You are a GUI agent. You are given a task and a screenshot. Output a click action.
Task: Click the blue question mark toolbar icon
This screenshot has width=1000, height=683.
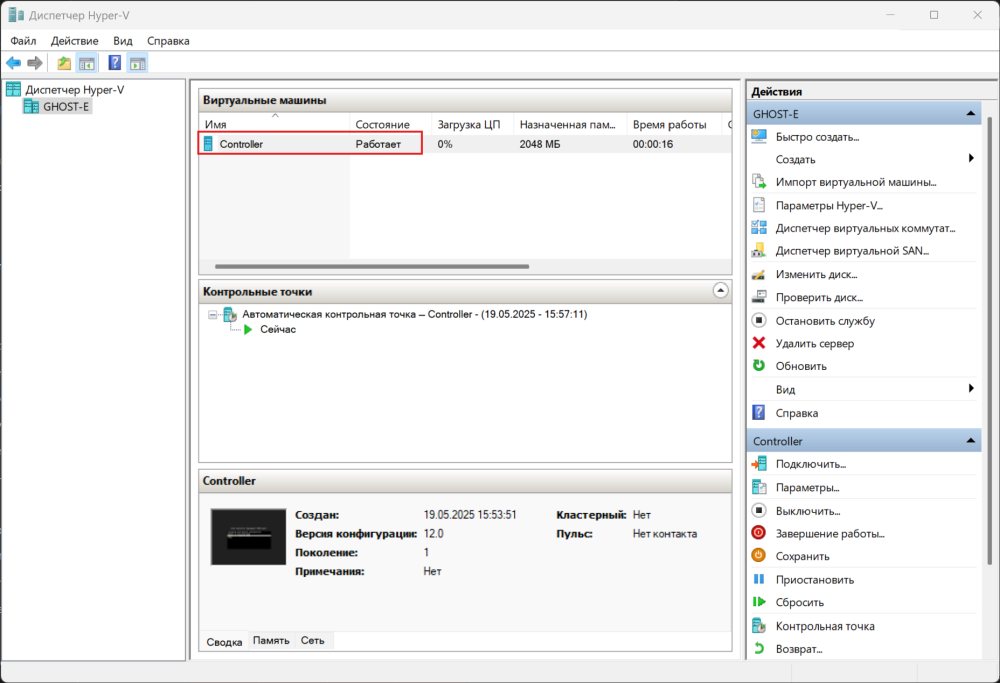(115, 62)
